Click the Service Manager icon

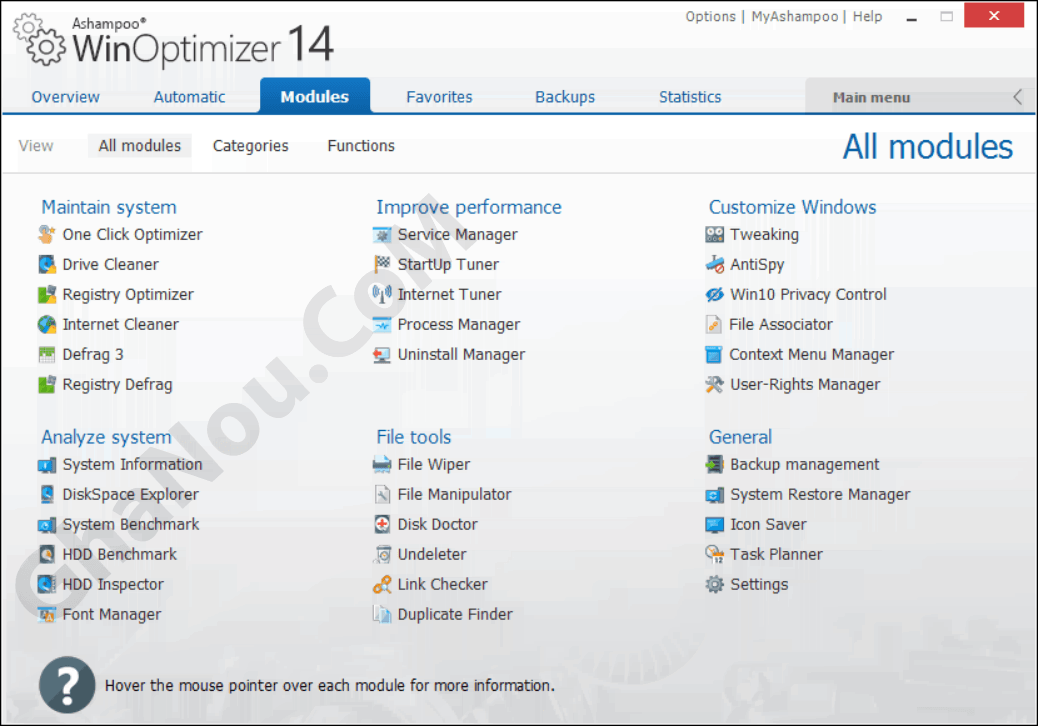[382, 234]
